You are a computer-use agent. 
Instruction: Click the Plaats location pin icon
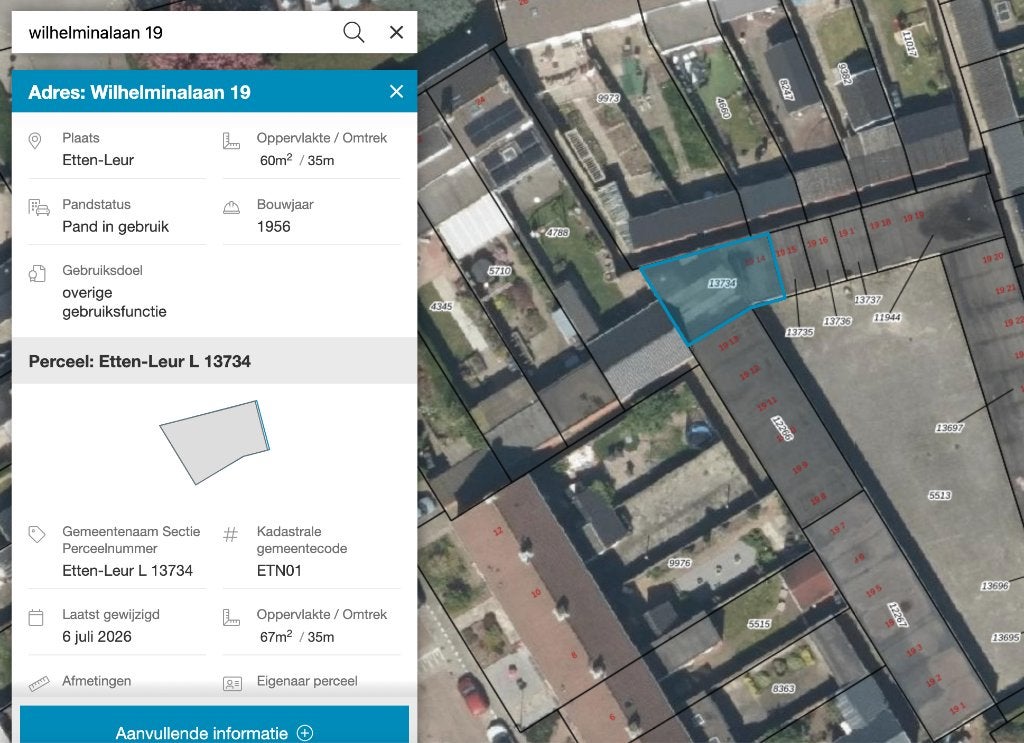click(35, 140)
